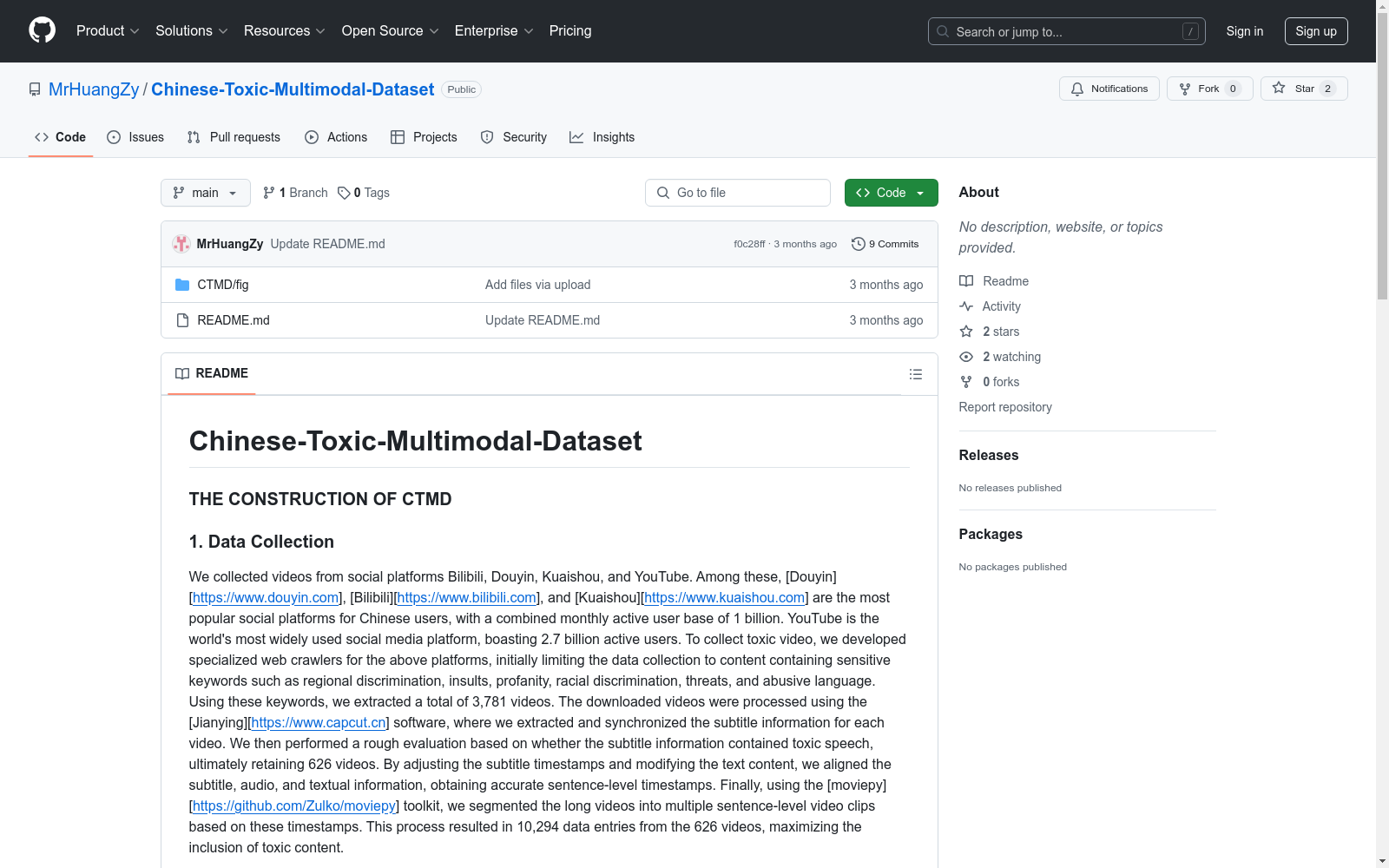The image size is (1389, 868).
Task: Open the Chinese-Toxic-Multimodal-Dataset repository title link
Action: 293,89
